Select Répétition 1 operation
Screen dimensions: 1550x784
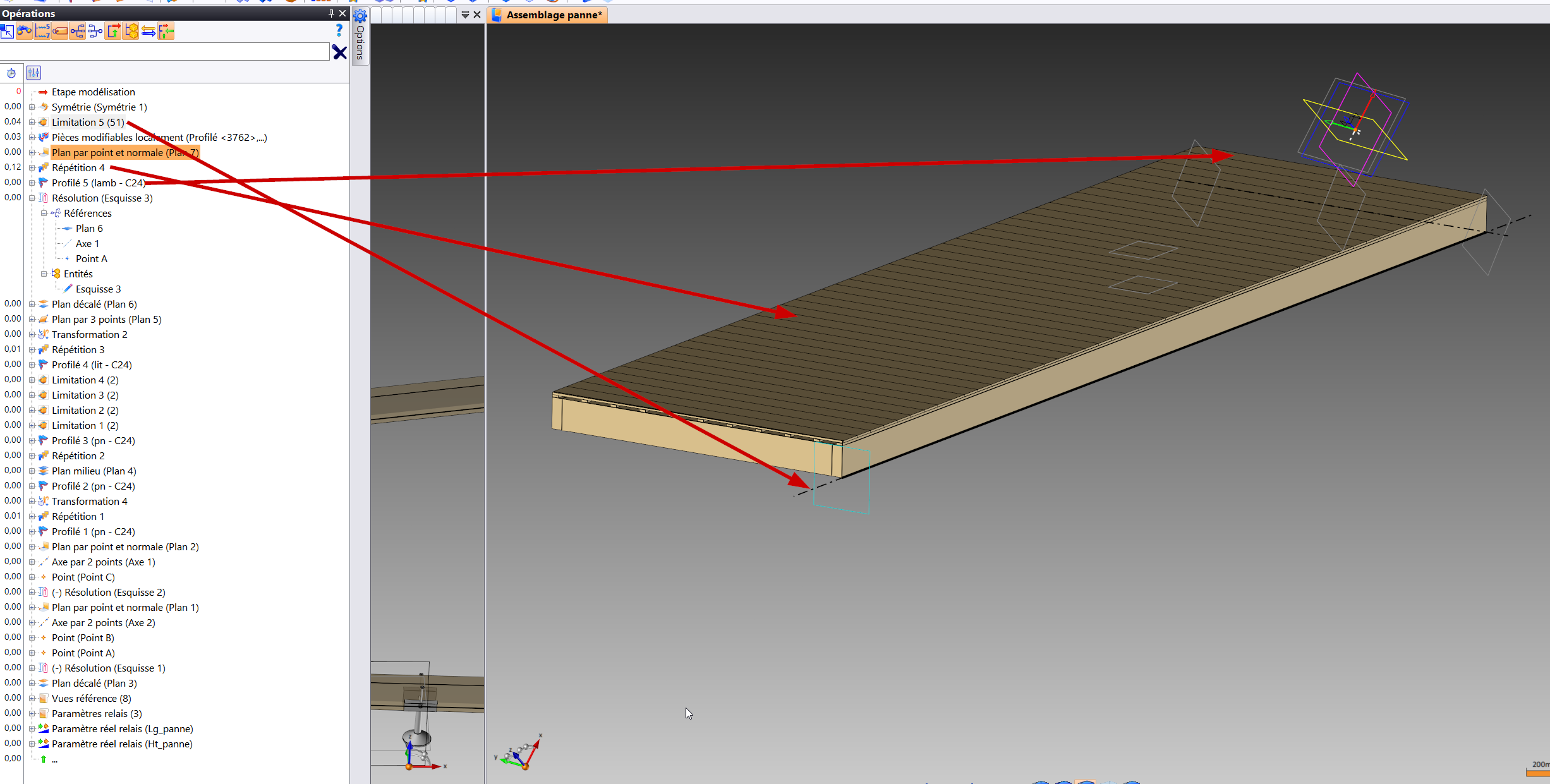point(78,517)
